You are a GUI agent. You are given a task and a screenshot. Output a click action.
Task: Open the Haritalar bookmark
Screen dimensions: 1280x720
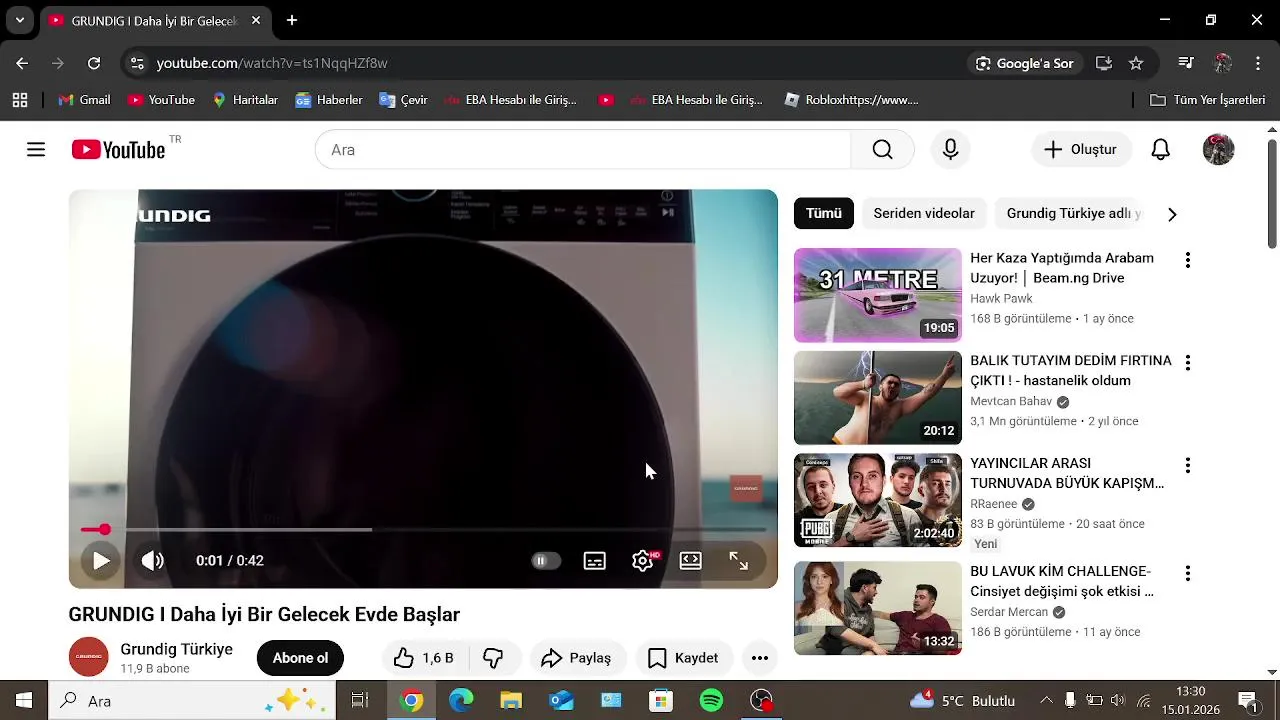(245, 100)
